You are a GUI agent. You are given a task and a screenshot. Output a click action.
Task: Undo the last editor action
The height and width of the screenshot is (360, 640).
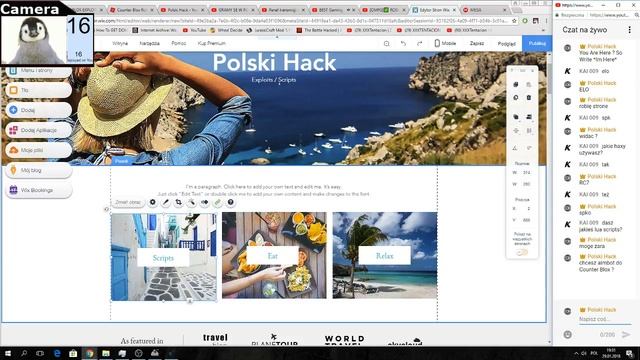point(403,43)
